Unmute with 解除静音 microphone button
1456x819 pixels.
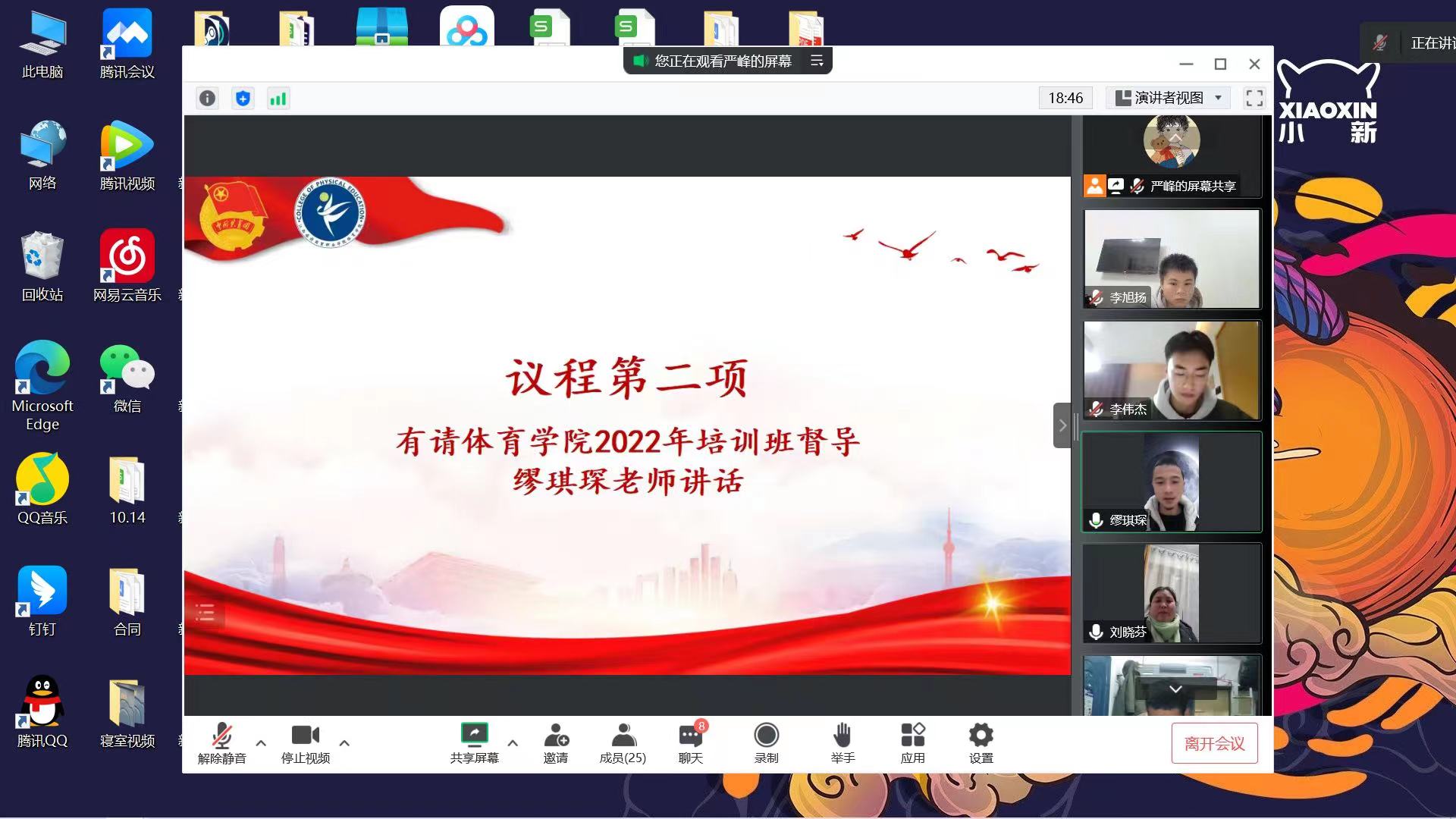(221, 743)
